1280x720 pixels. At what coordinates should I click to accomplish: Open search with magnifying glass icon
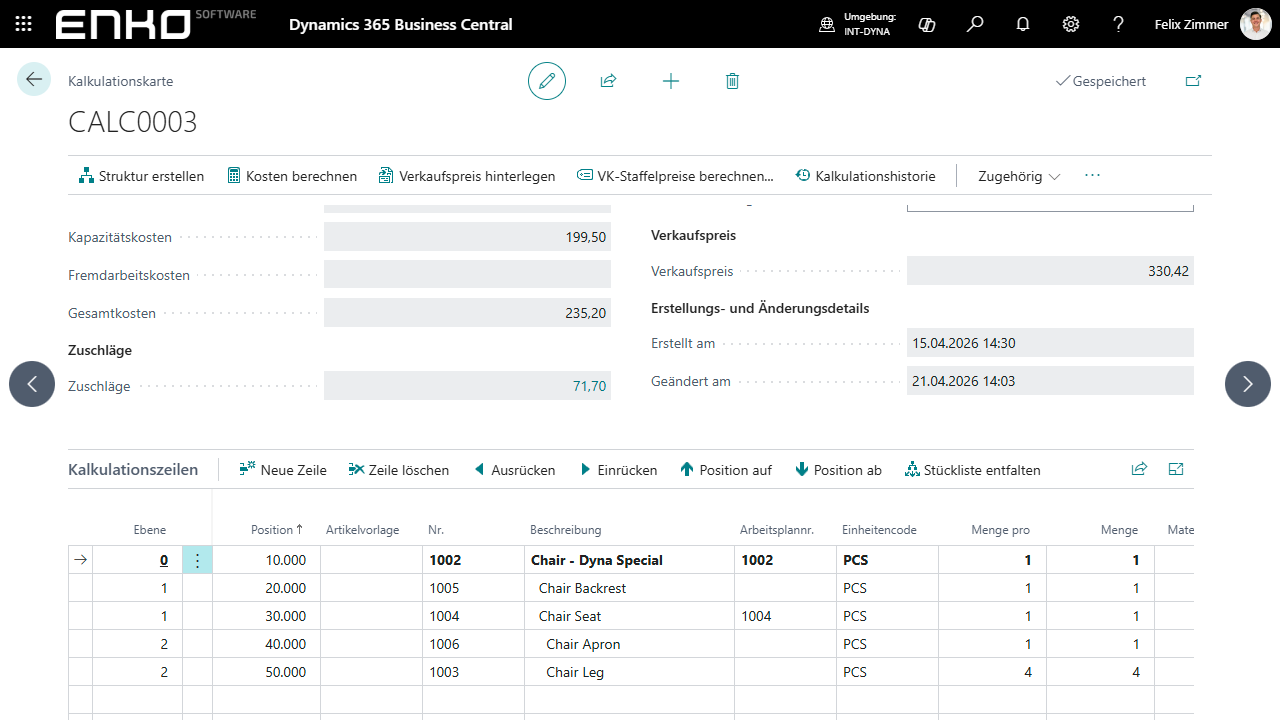point(975,24)
